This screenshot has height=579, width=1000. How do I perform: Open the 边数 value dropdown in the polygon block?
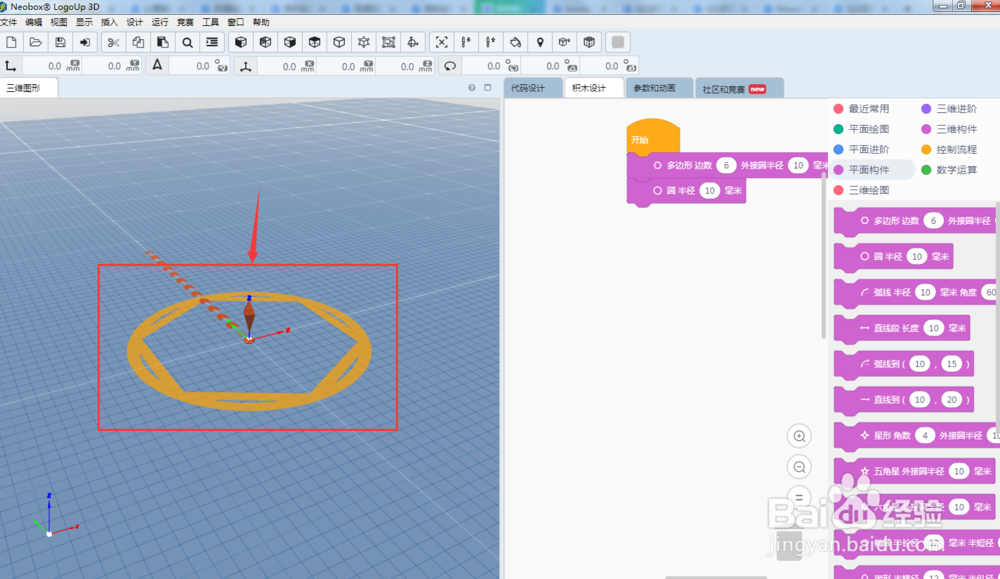[x=727, y=165]
